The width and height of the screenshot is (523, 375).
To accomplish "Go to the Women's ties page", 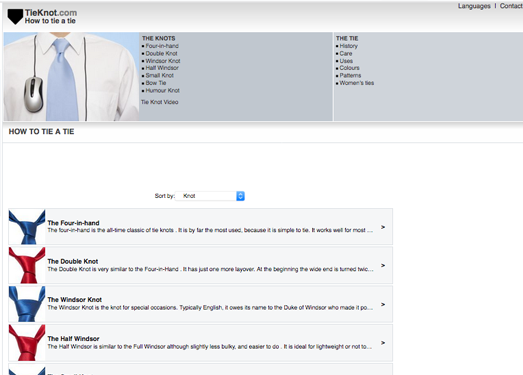I will (x=357, y=83).
